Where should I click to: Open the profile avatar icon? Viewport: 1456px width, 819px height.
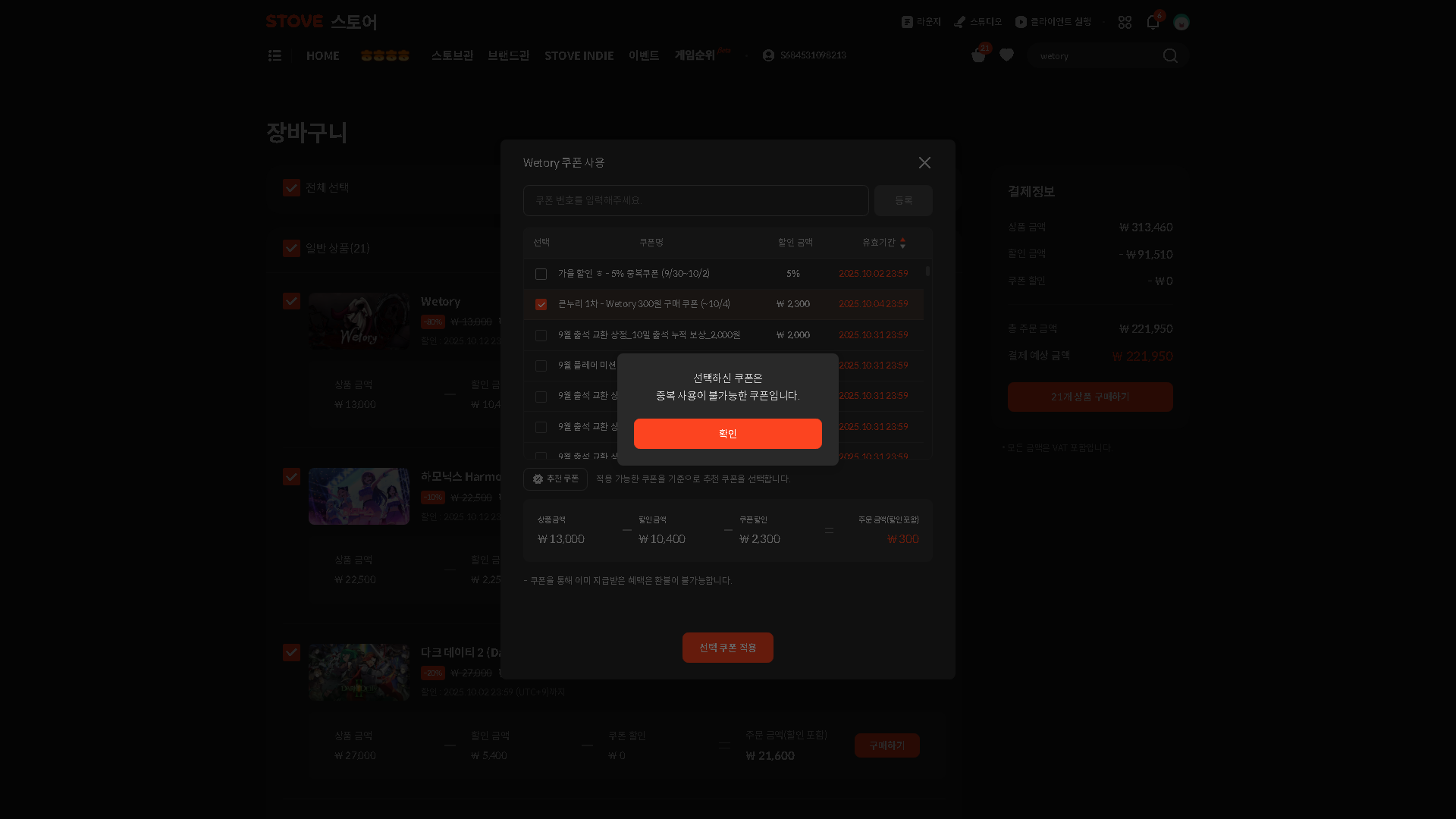tap(1181, 23)
